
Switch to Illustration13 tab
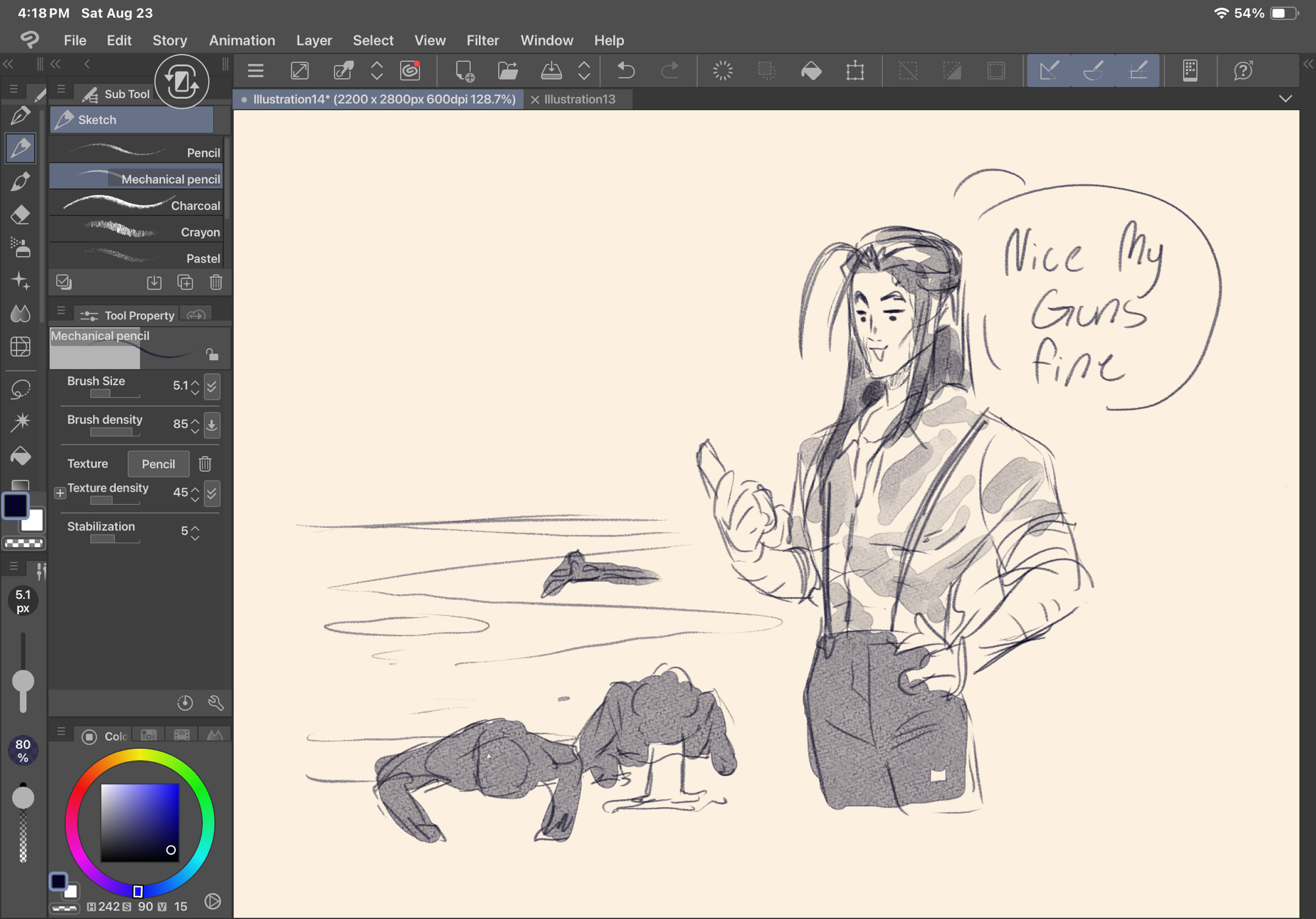pos(579,99)
